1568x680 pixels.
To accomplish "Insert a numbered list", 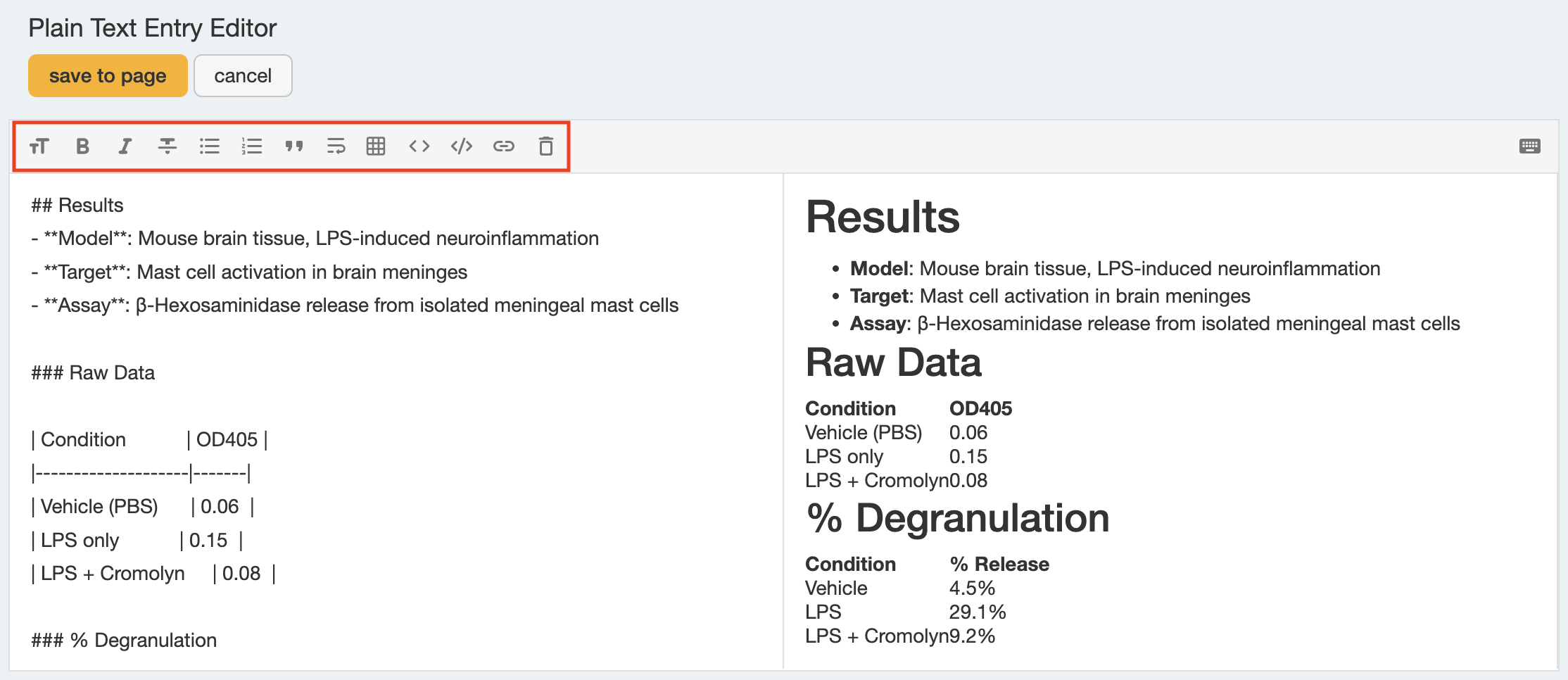I will click(251, 146).
